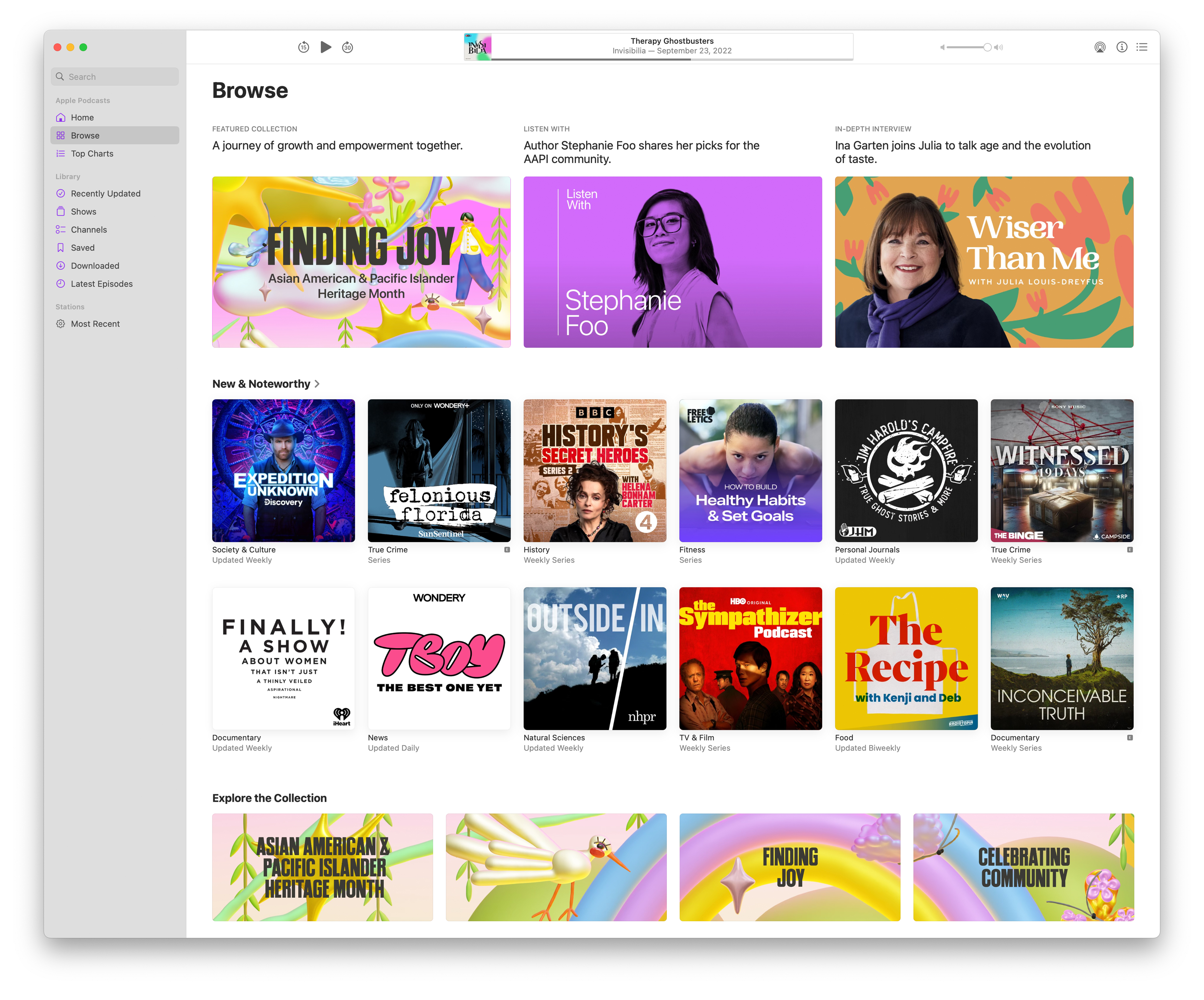Skip forward 30 seconds
This screenshot has width=1204, height=1000.
[x=347, y=47]
